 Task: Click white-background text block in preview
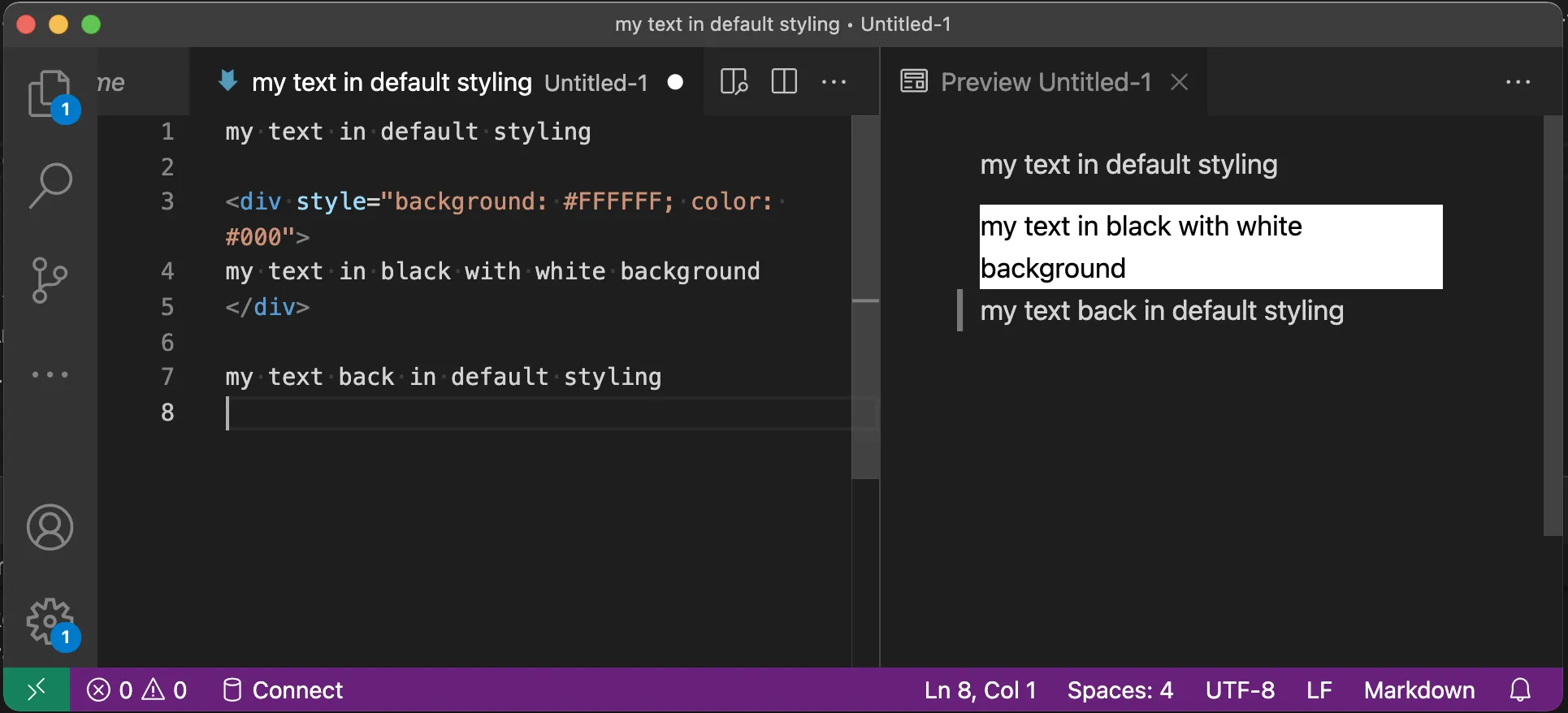[x=1211, y=247]
